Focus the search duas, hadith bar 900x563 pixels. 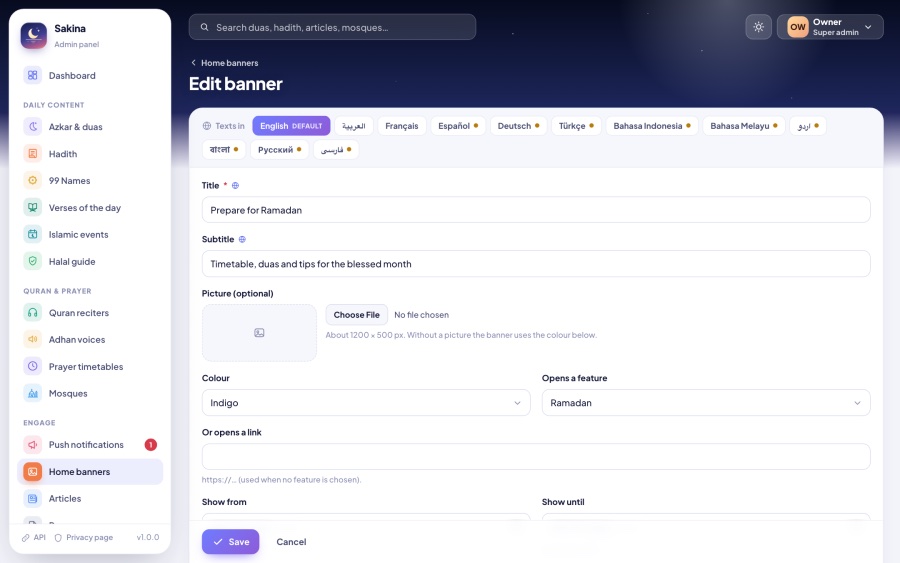(332, 27)
